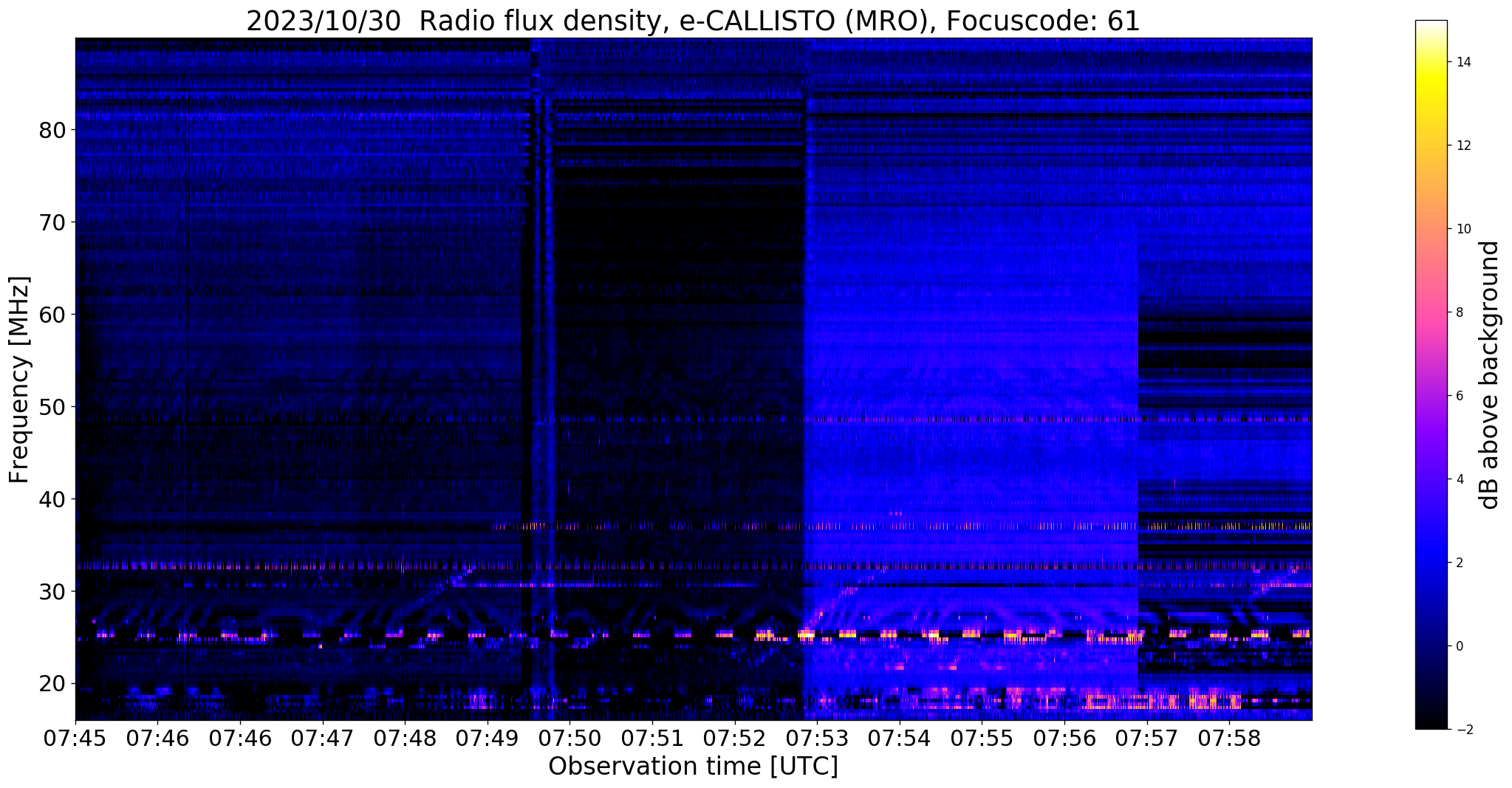Click the 70 MHz frequency tick label
The height and width of the screenshot is (788, 1512).
pos(52,222)
